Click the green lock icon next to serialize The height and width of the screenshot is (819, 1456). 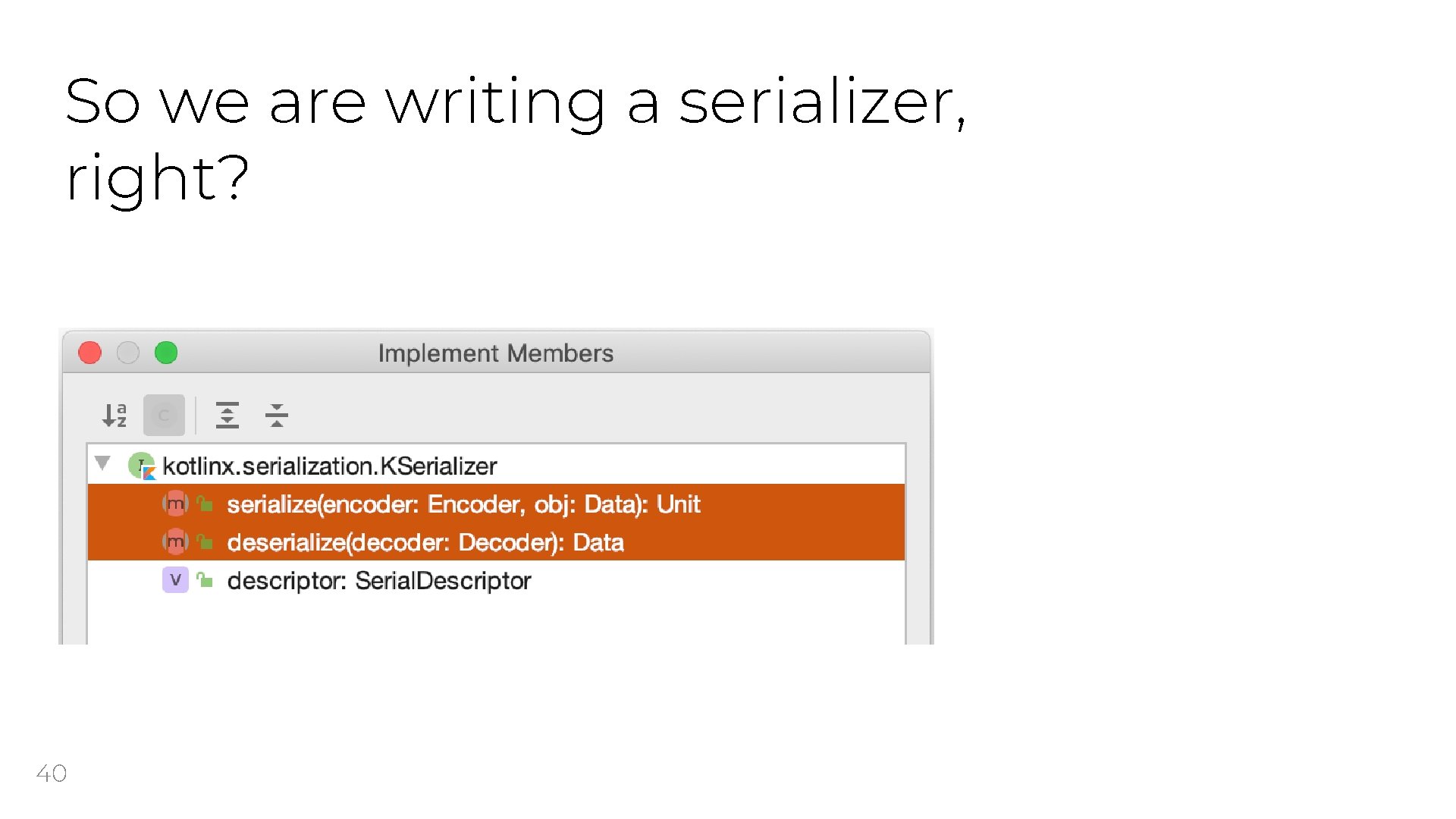click(x=205, y=504)
